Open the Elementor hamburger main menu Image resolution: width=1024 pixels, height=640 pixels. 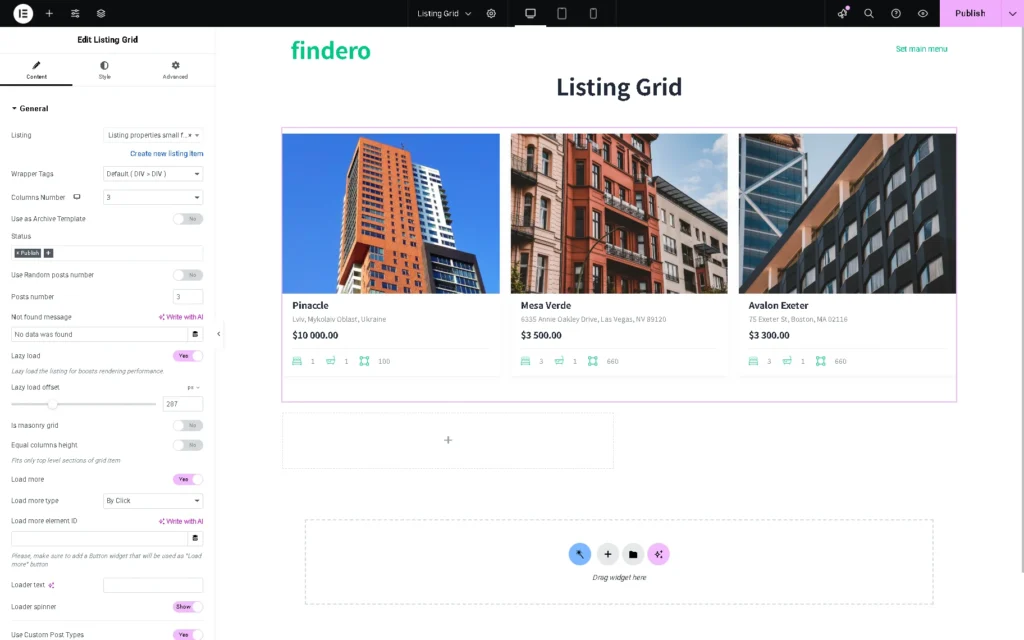pos(21,13)
